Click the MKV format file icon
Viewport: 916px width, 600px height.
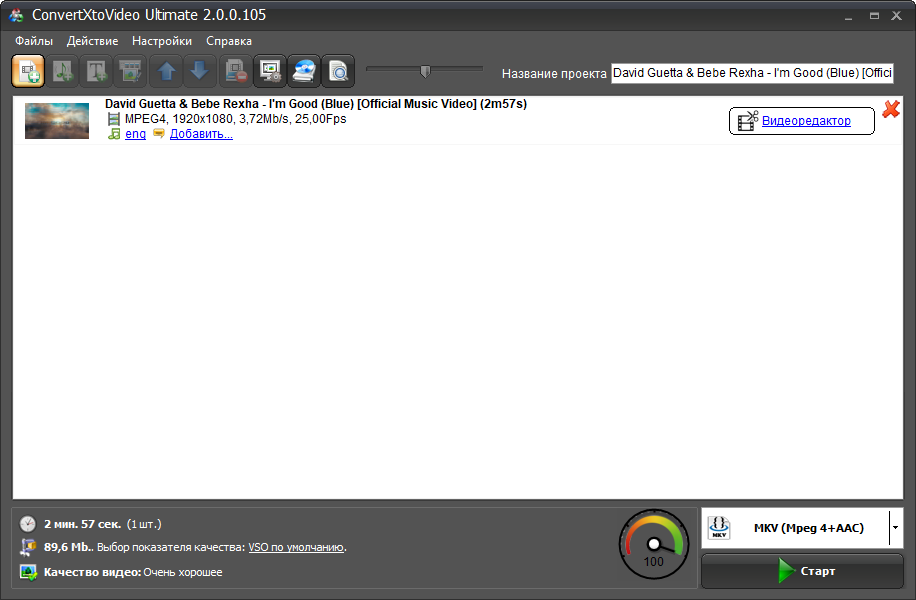click(719, 528)
